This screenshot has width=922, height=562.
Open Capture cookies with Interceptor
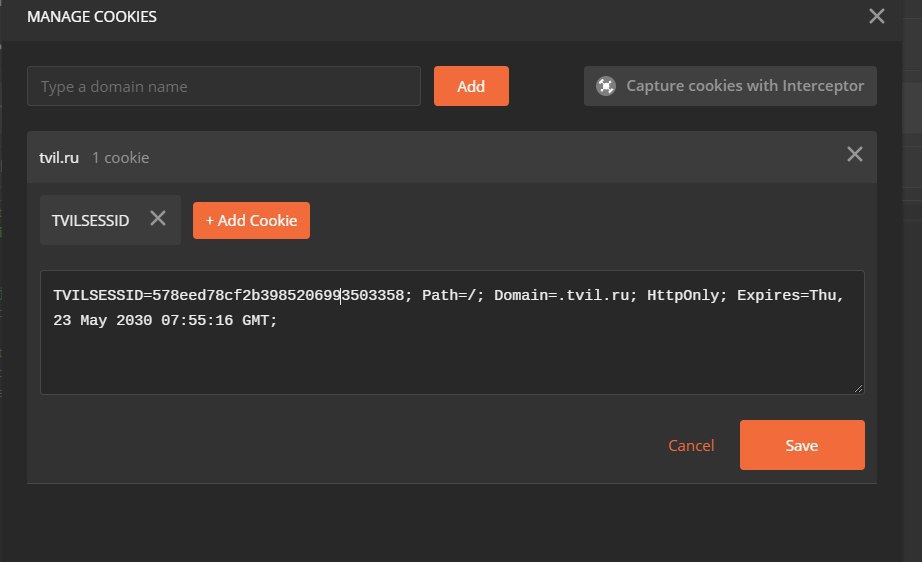pyautogui.click(x=730, y=86)
